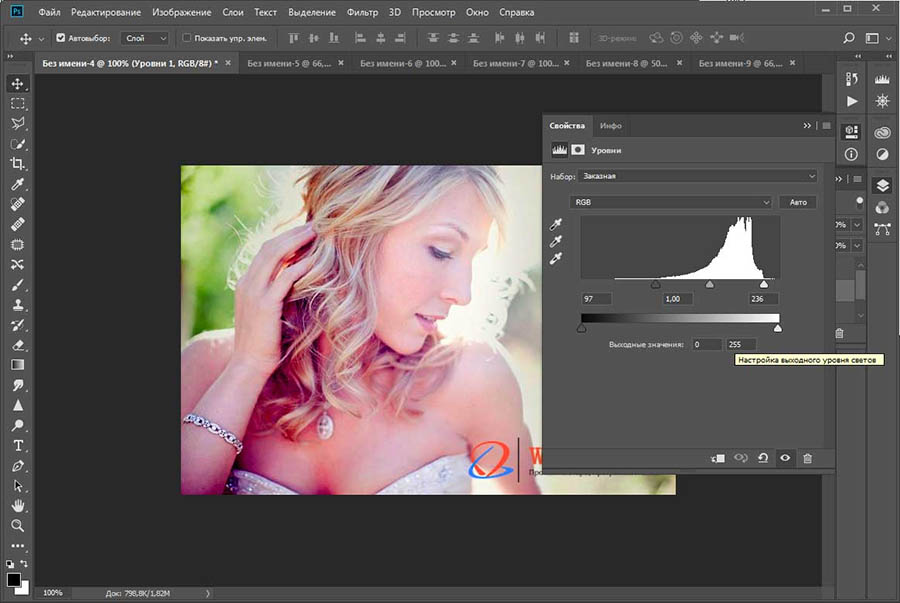Switch to the Инфо tab
The width and height of the screenshot is (900, 603).
pos(610,126)
